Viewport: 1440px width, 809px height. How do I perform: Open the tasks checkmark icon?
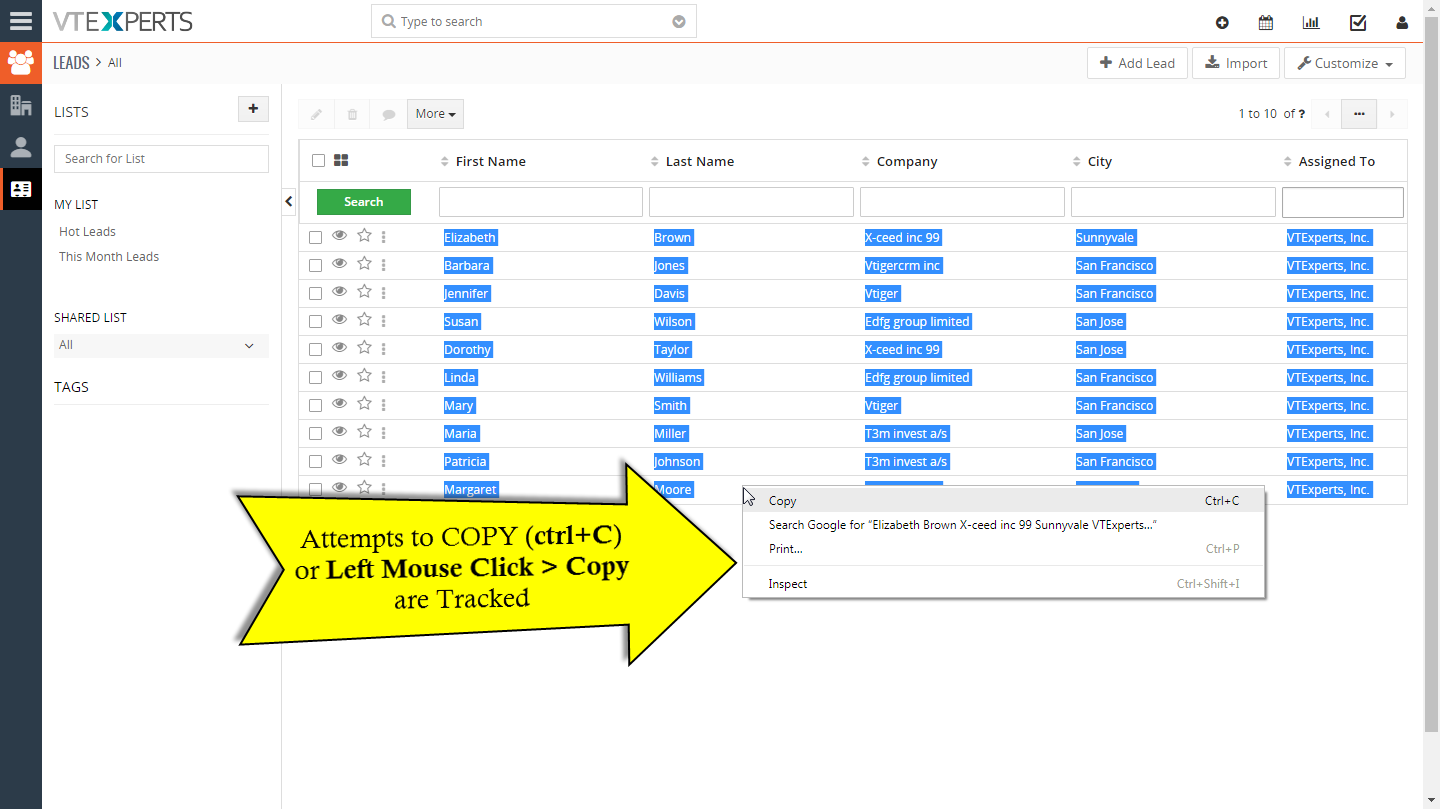[x=1358, y=22]
